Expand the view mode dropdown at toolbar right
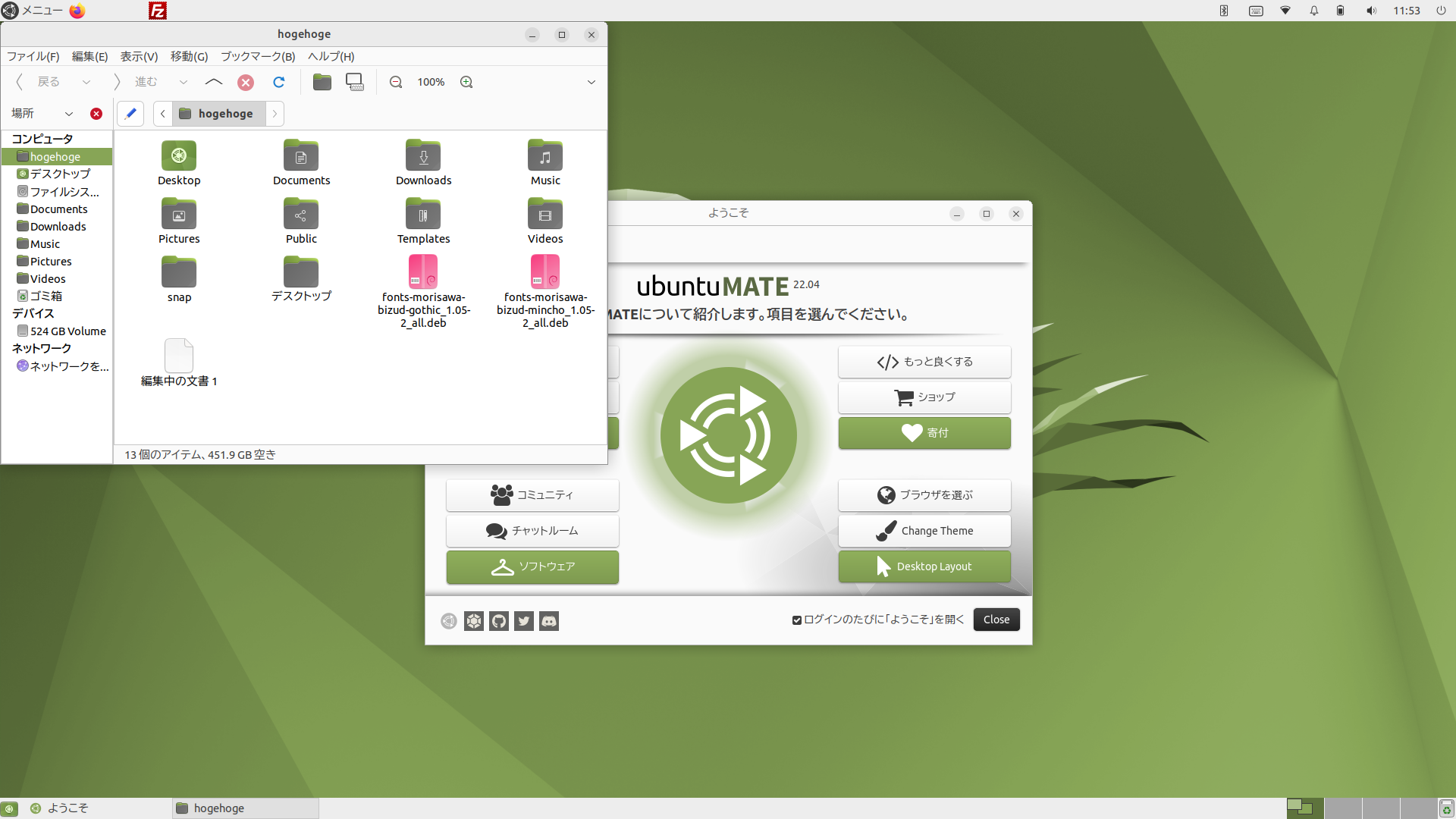Screen dimensions: 1456x819 pos(591,82)
